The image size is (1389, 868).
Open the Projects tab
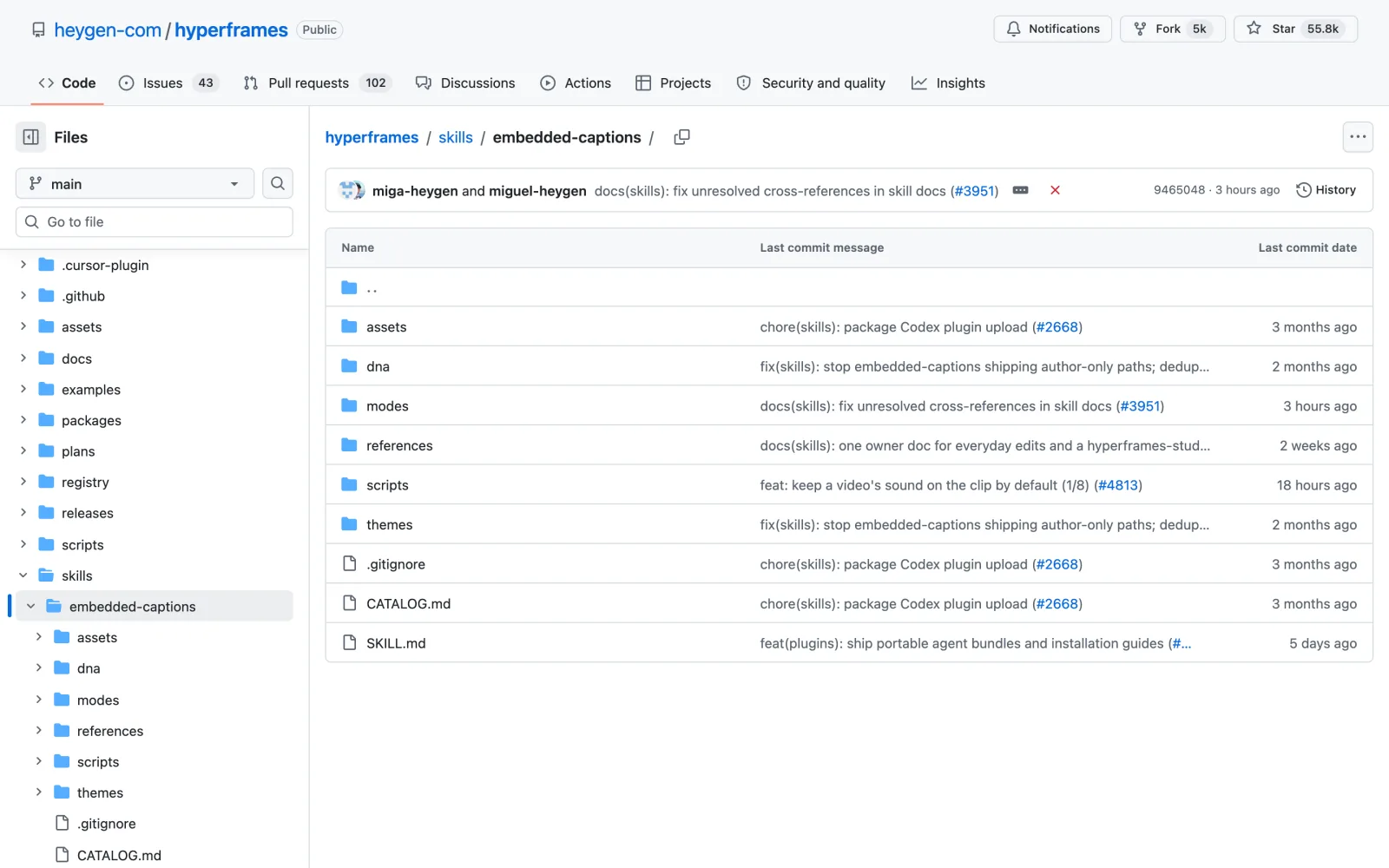click(674, 83)
